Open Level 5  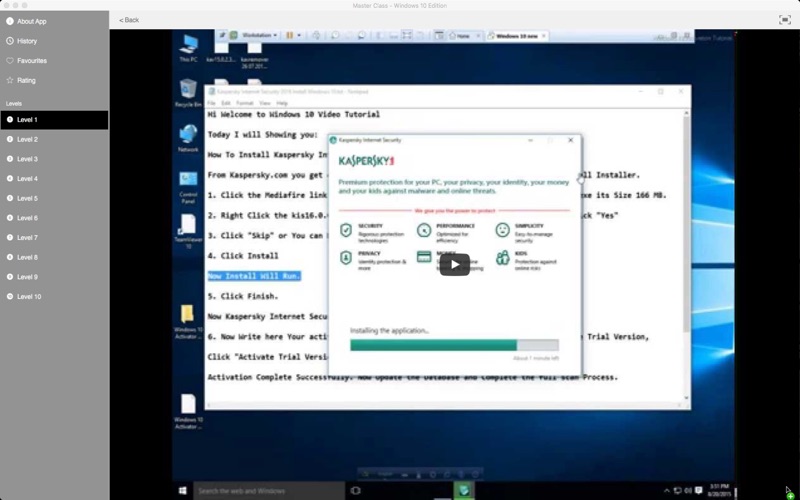coord(54,198)
